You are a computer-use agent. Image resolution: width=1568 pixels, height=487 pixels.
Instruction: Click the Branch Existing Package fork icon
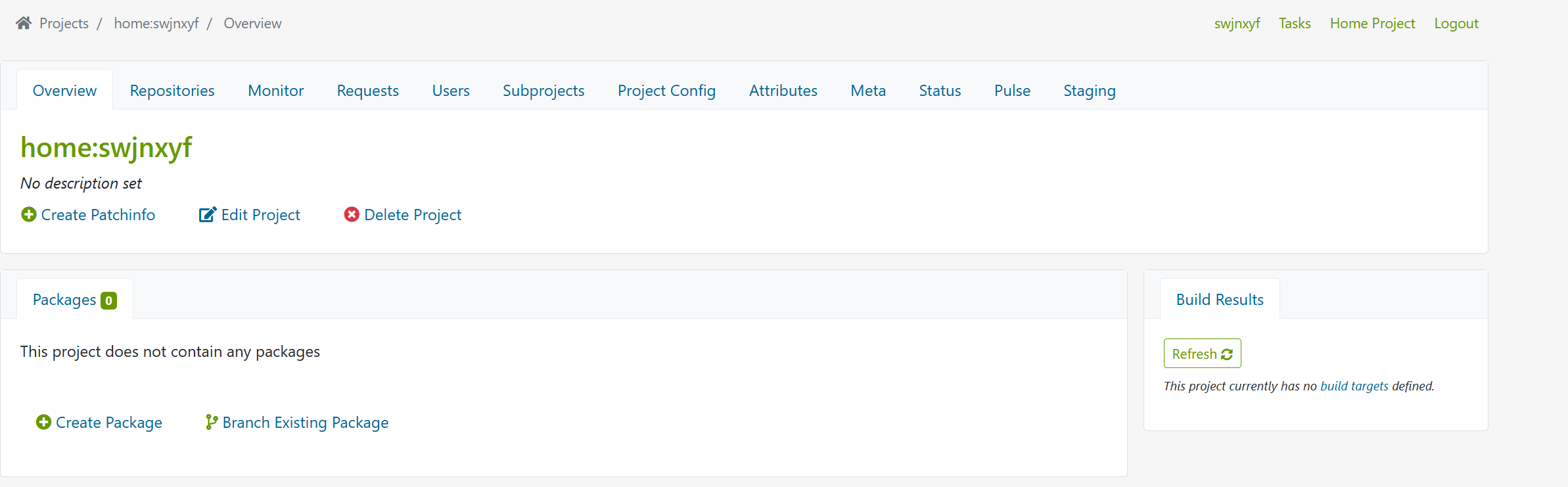[212, 422]
